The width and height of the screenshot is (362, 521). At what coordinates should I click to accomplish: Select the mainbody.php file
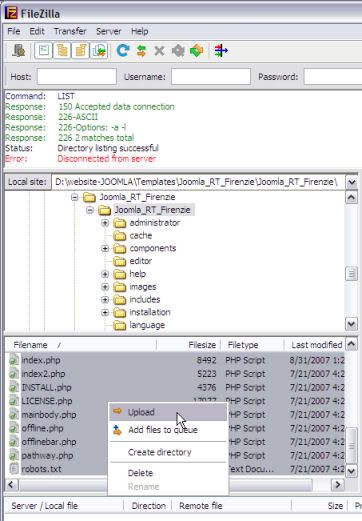(49, 415)
